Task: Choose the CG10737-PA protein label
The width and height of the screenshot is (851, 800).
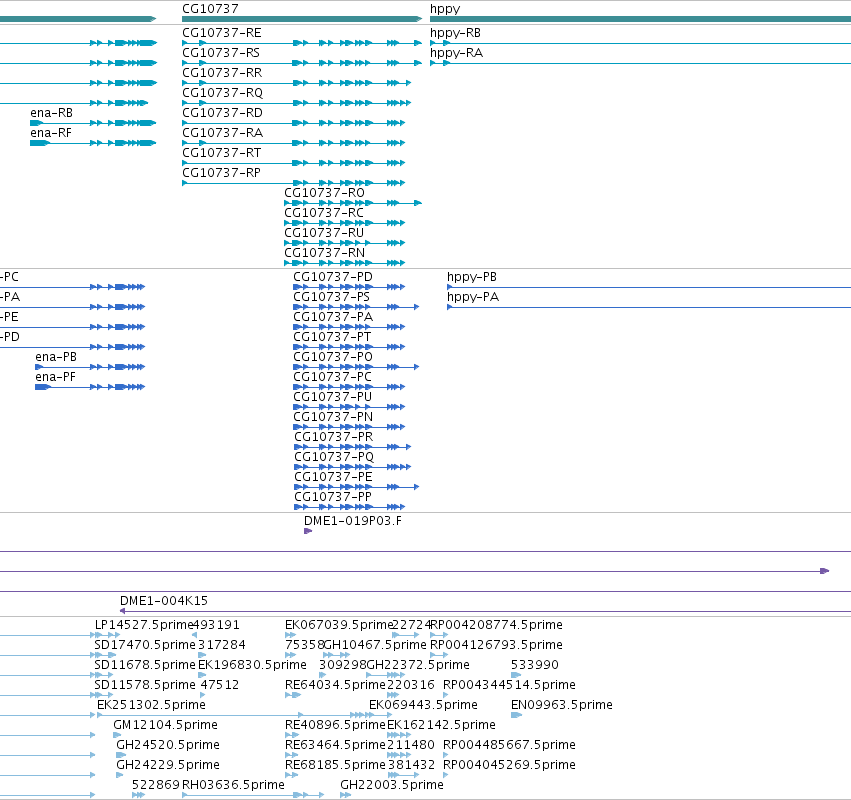Action: [333, 317]
